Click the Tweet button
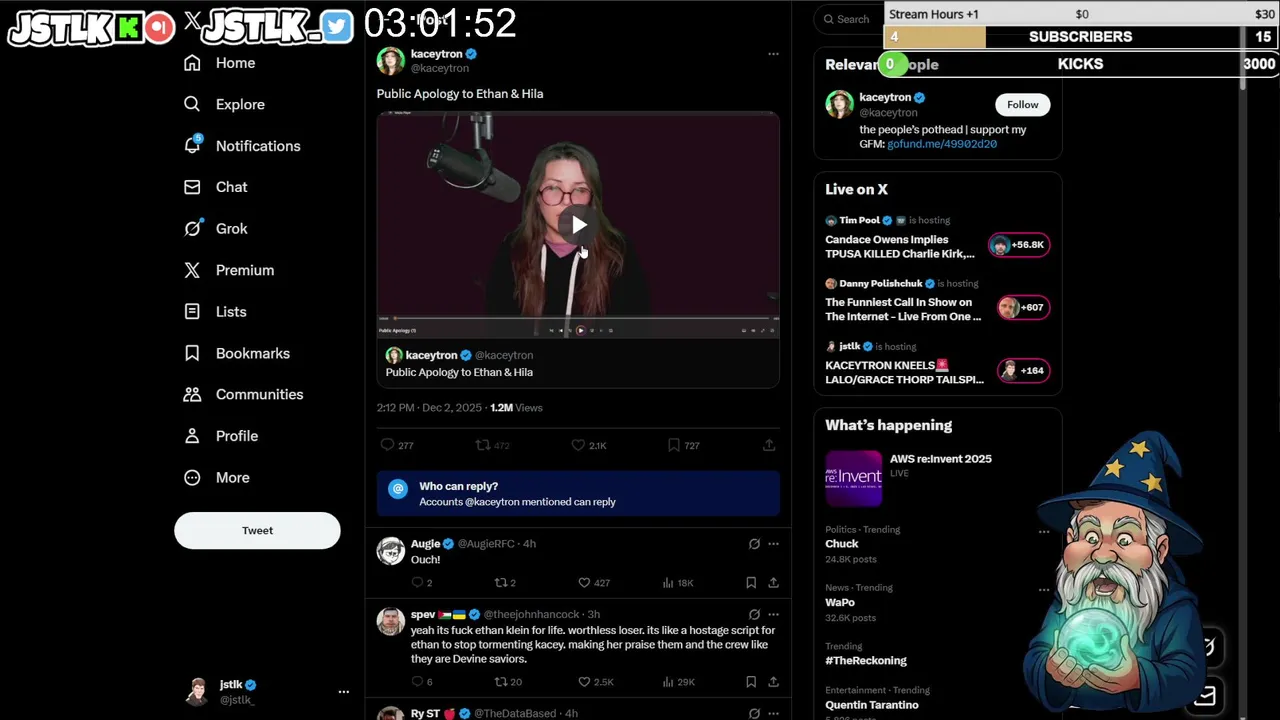 257,531
